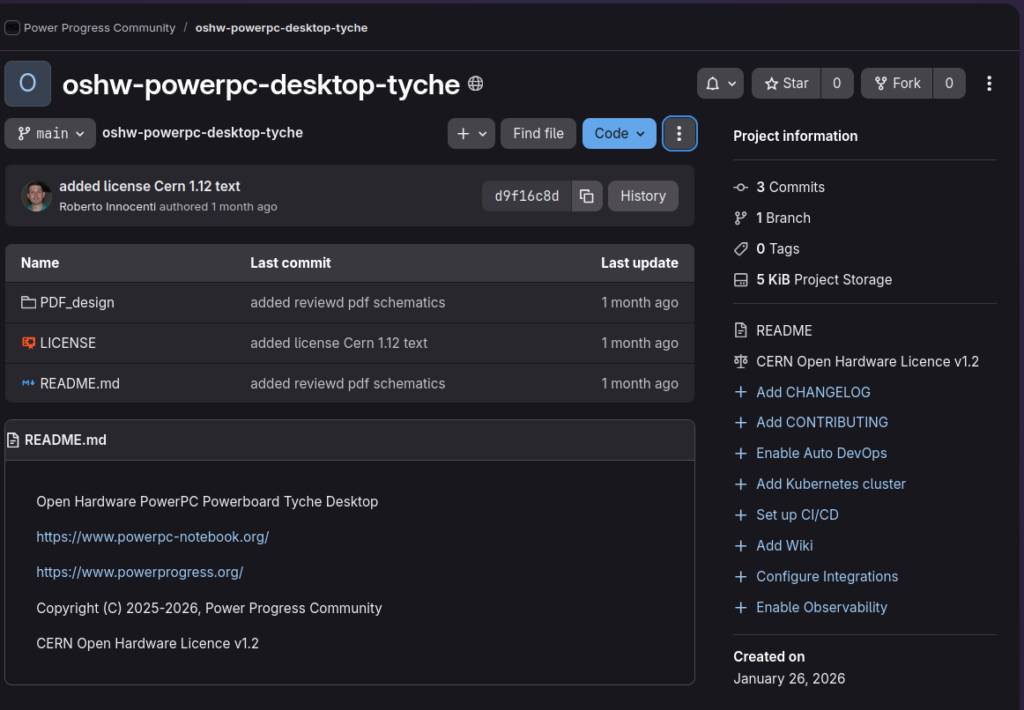
Task: Open the Code dropdown
Action: click(619, 133)
